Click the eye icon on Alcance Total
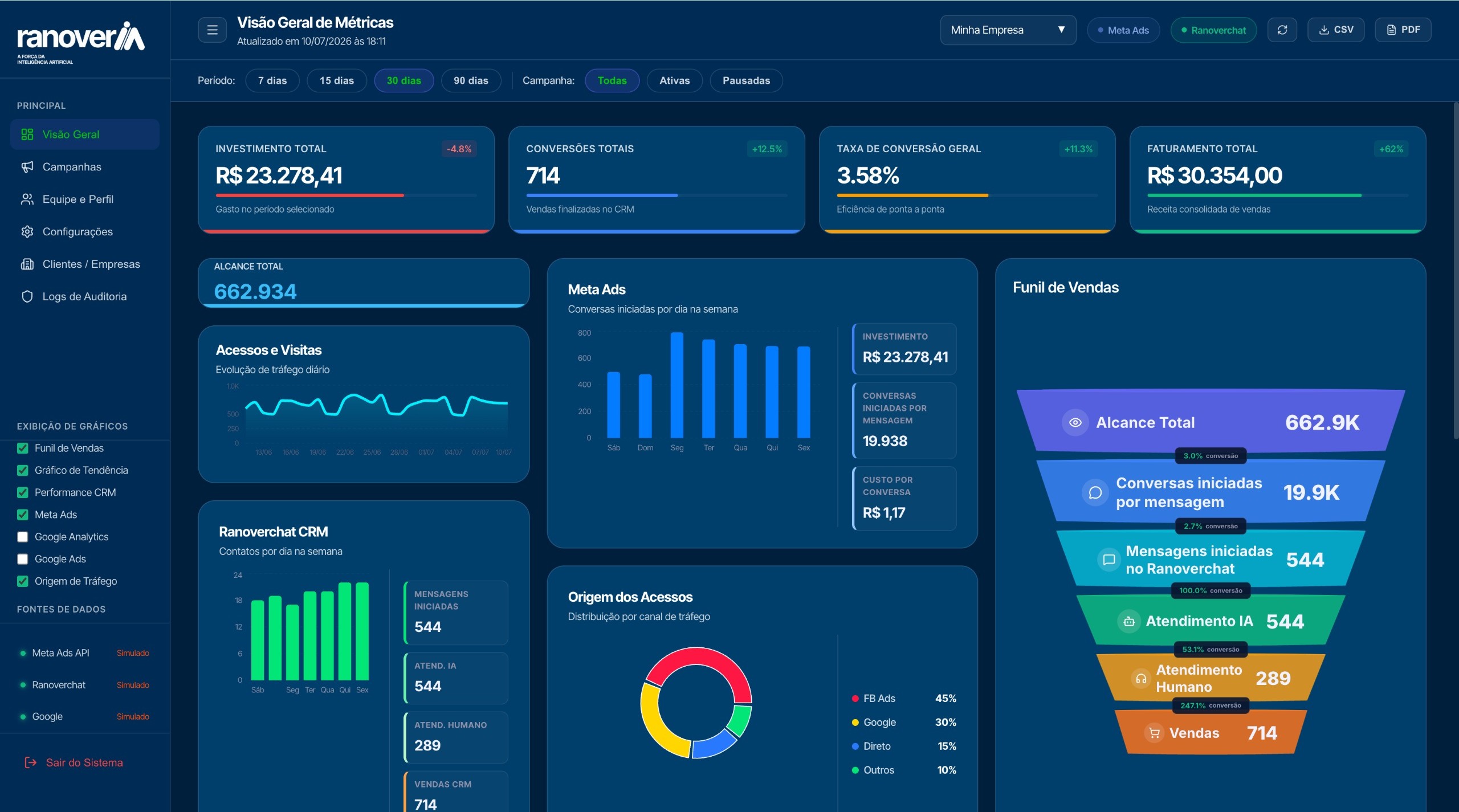Screen dimensions: 1459x812 coord(1075,423)
